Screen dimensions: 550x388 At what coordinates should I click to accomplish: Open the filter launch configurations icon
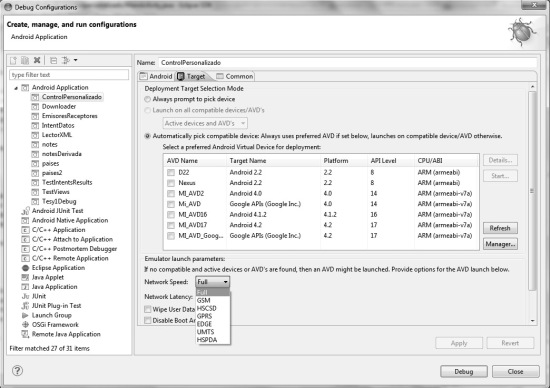pyautogui.click(x=66, y=60)
